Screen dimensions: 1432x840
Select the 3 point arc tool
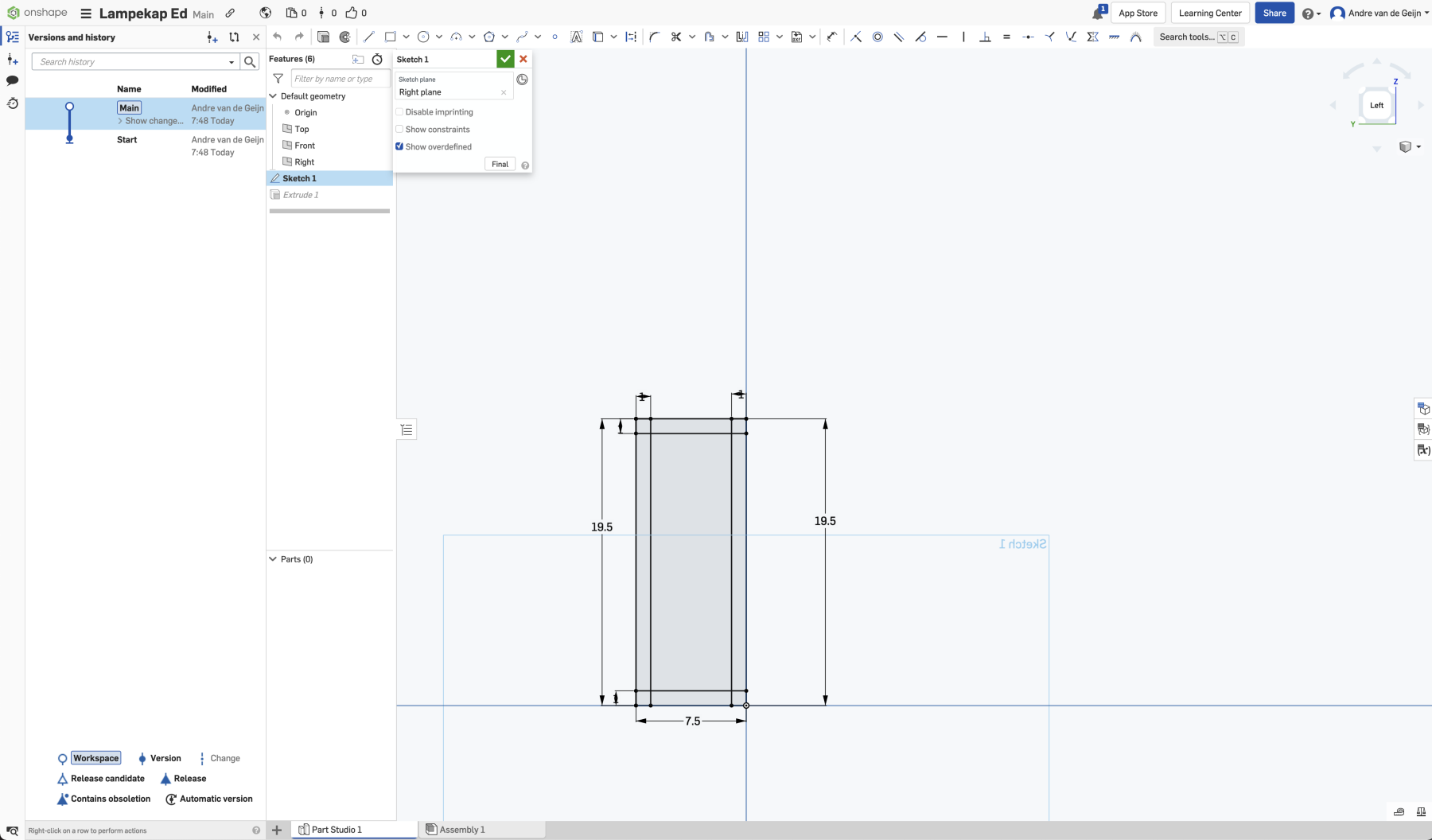pos(456,37)
